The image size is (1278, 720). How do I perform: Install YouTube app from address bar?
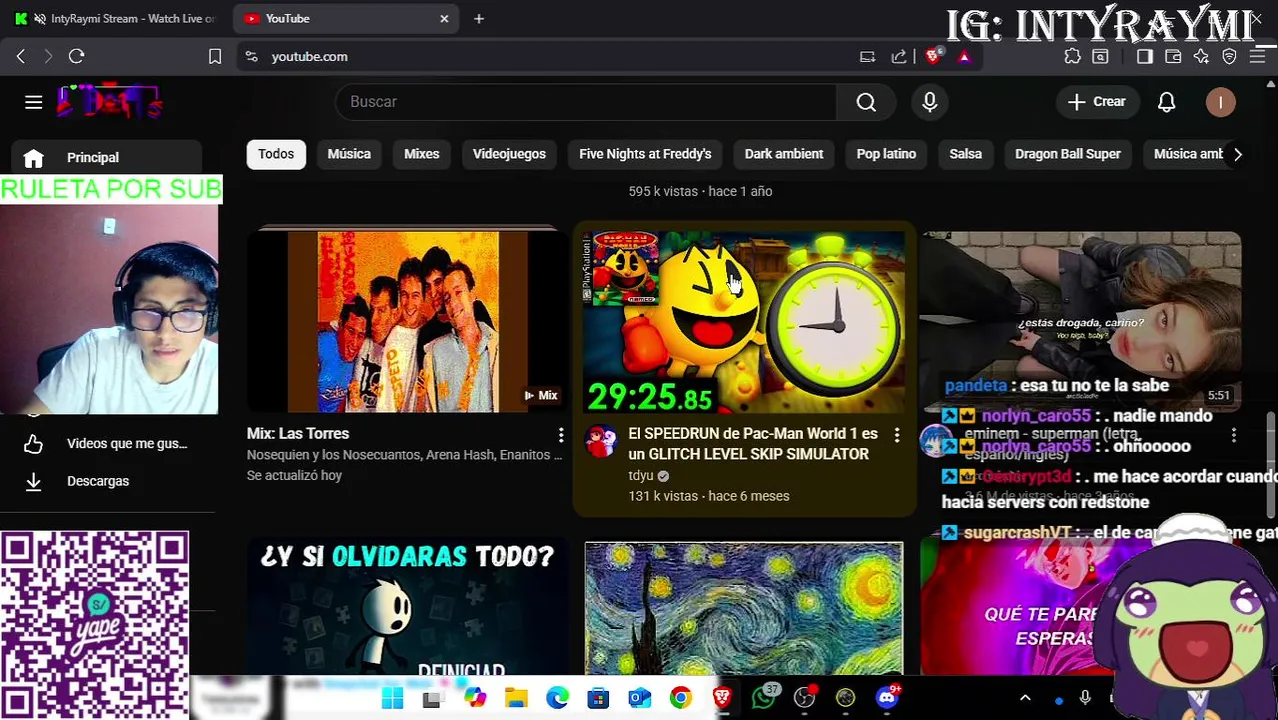867,57
